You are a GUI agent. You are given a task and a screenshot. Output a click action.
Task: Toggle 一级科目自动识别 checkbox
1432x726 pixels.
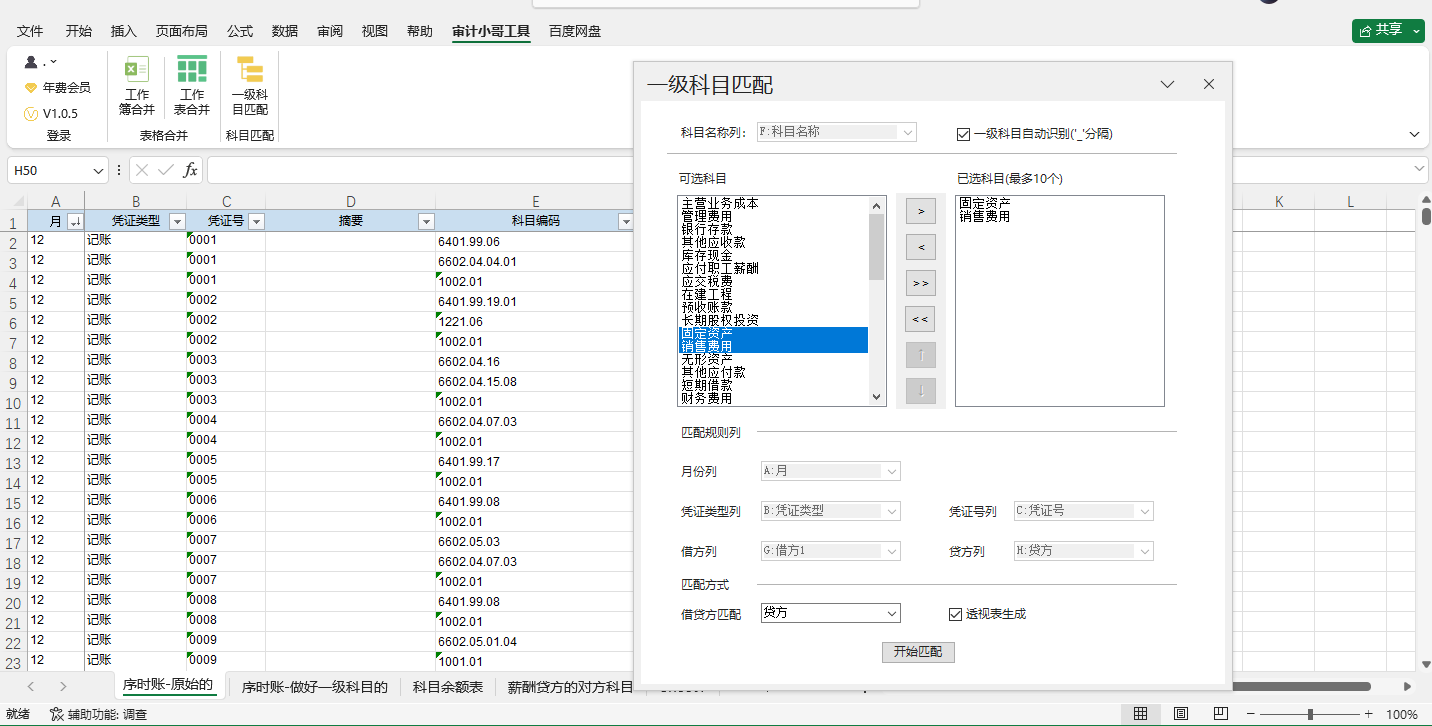tap(964, 133)
